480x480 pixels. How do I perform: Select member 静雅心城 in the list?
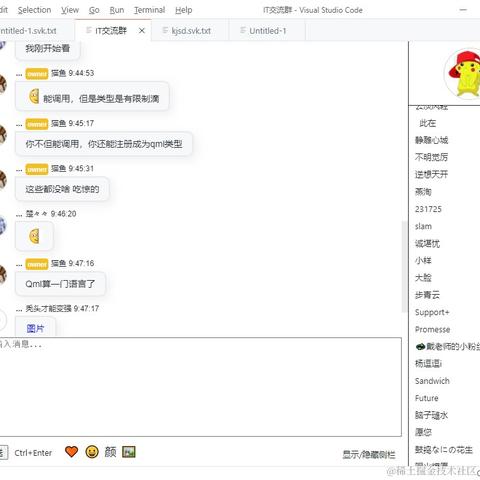point(431,140)
